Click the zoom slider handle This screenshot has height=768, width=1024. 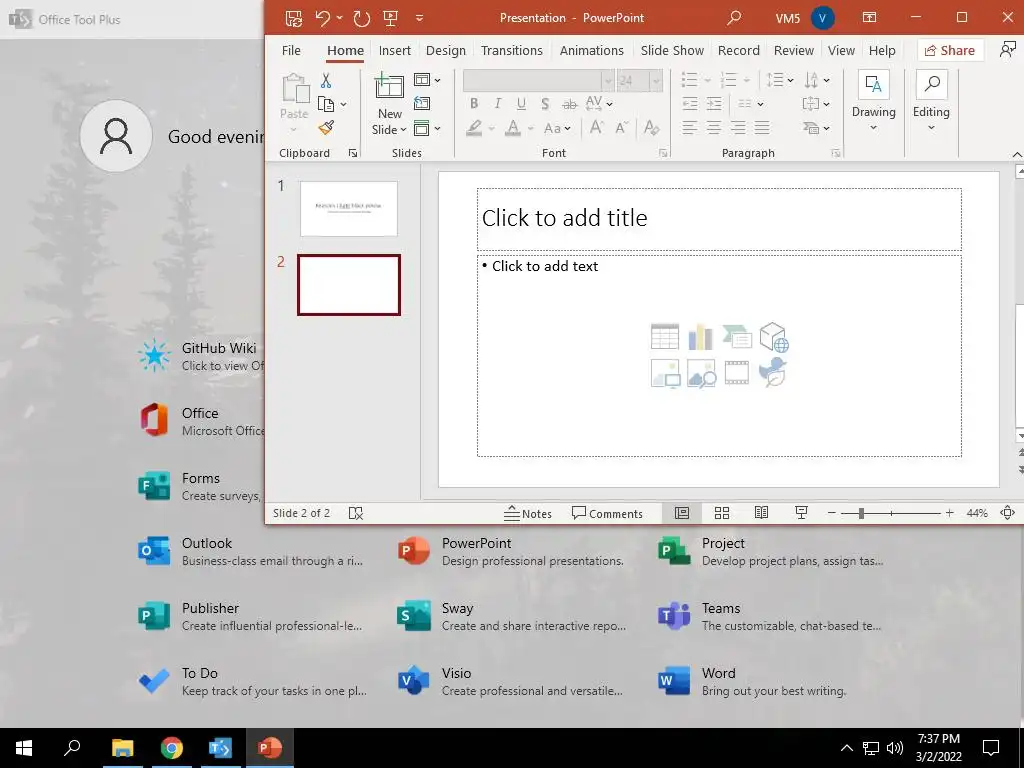click(x=861, y=513)
